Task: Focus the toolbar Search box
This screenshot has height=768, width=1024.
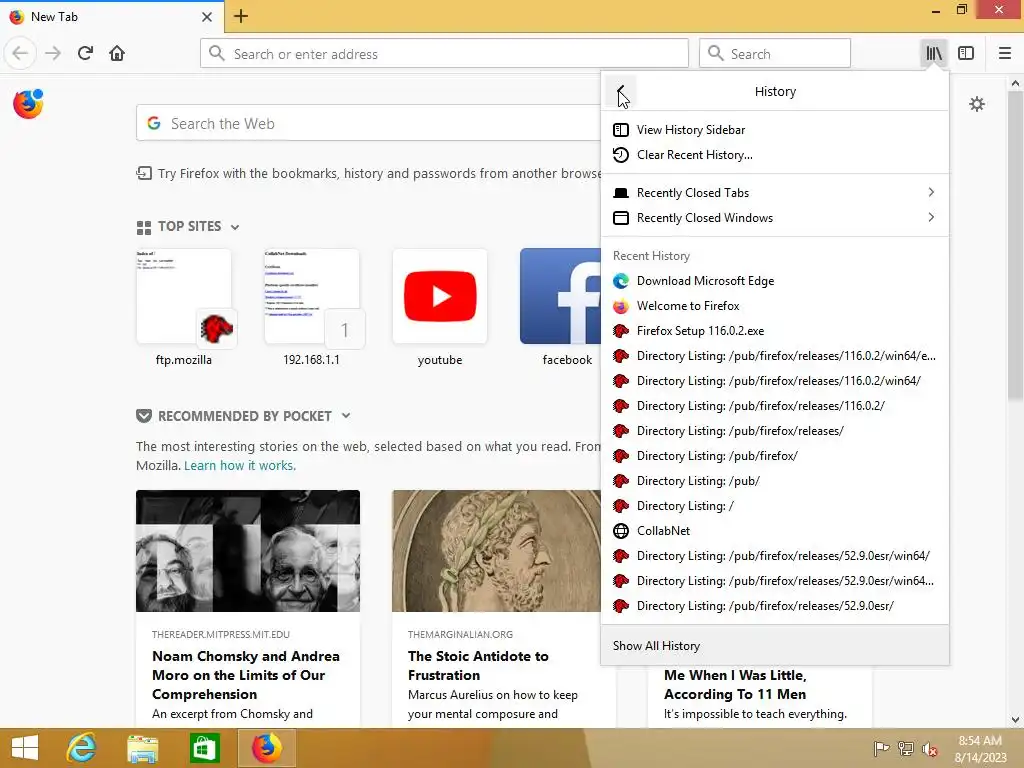Action: (775, 54)
